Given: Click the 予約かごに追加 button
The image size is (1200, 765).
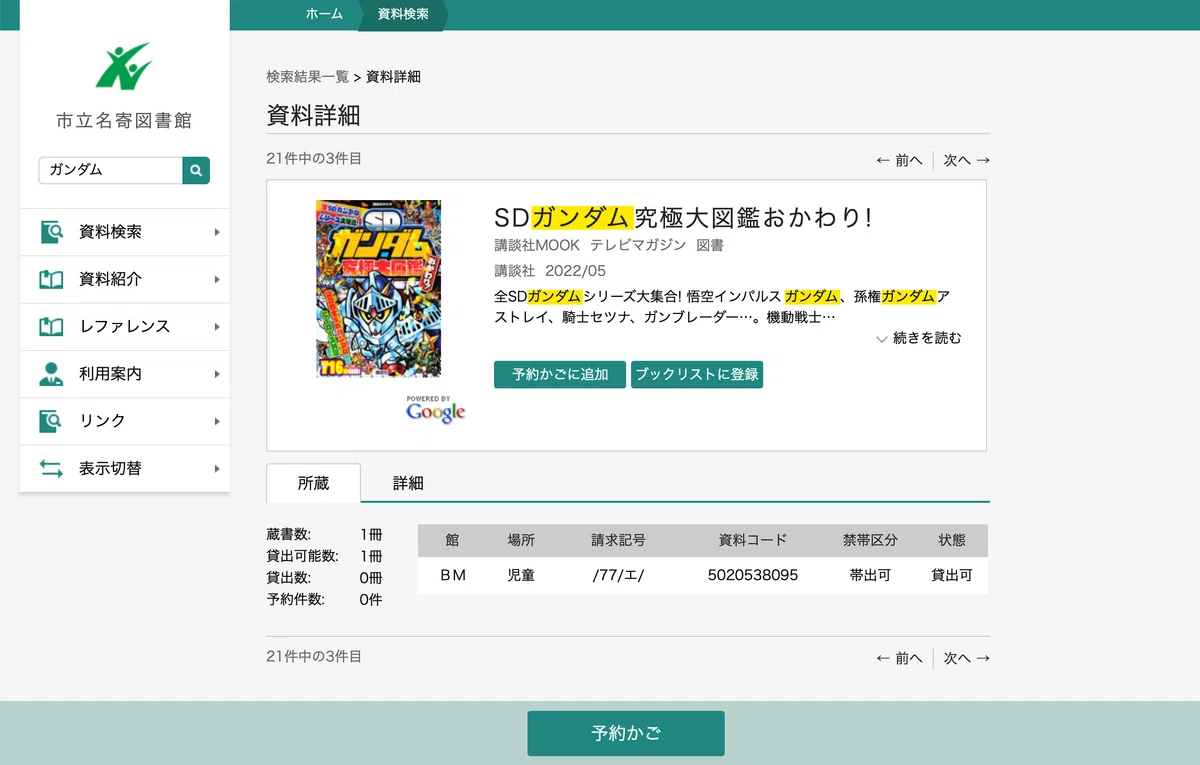Looking at the screenshot, I should click(x=560, y=374).
